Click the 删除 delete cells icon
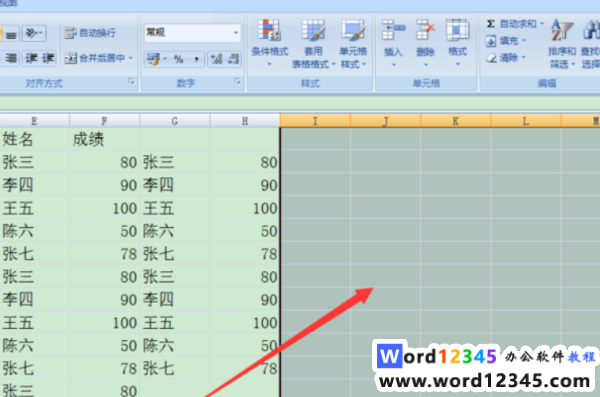Screen dimensions: 600x397 (x=425, y=31)
